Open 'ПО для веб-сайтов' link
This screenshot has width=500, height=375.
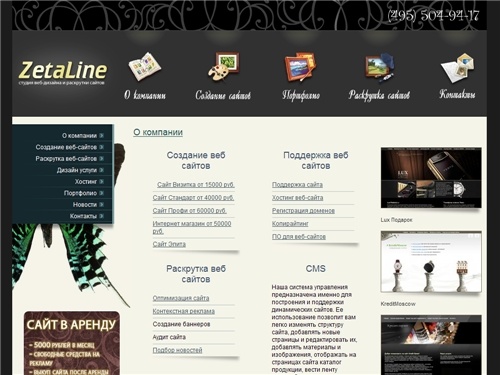tap(299, 237)
